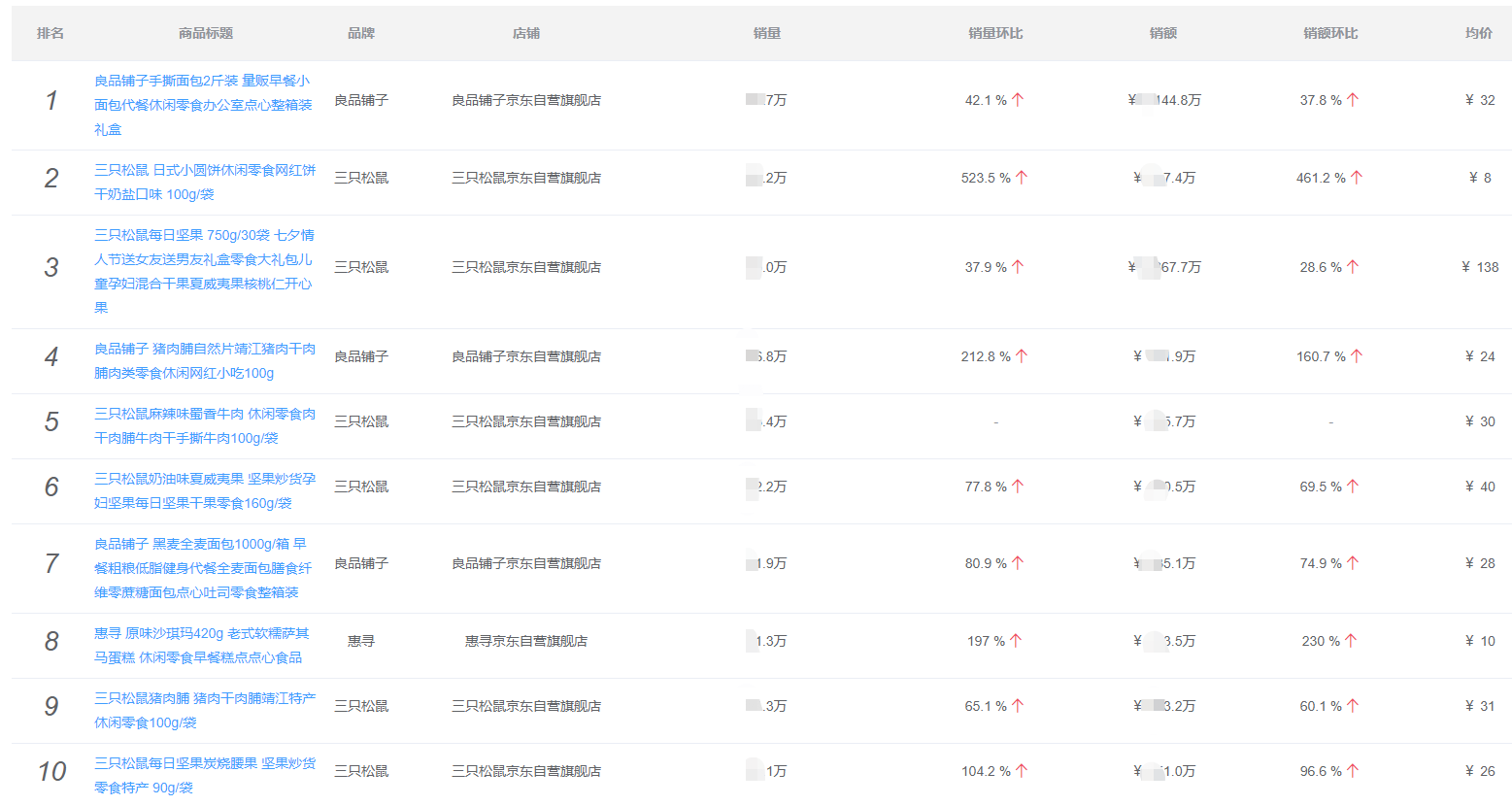This screenshot has width=1512, height=806.
Task: Click up arrow beside 65.1 % growth
Action: click(x=1018, y=706)
